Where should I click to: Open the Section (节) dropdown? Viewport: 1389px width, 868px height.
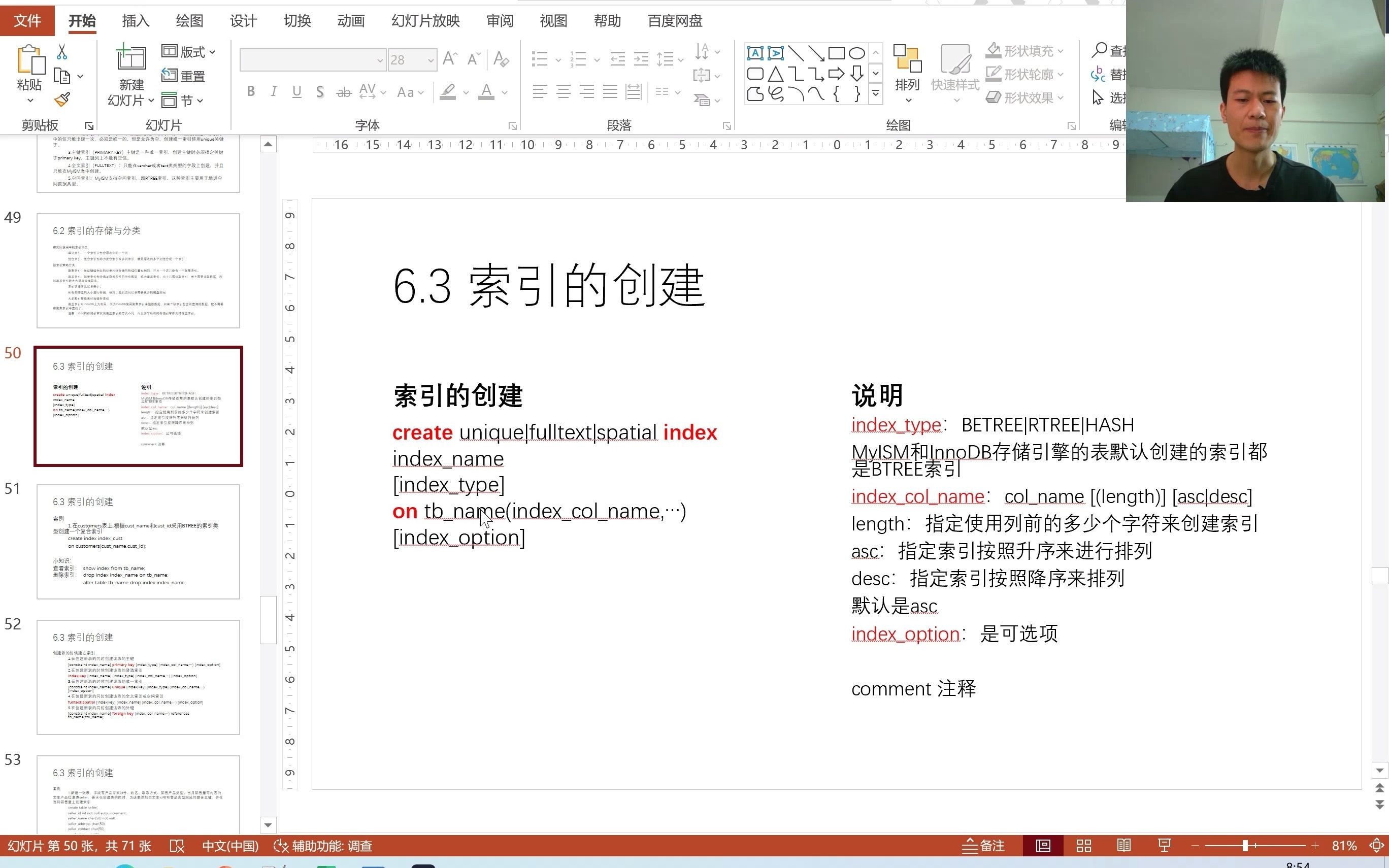tap(183, 101)
